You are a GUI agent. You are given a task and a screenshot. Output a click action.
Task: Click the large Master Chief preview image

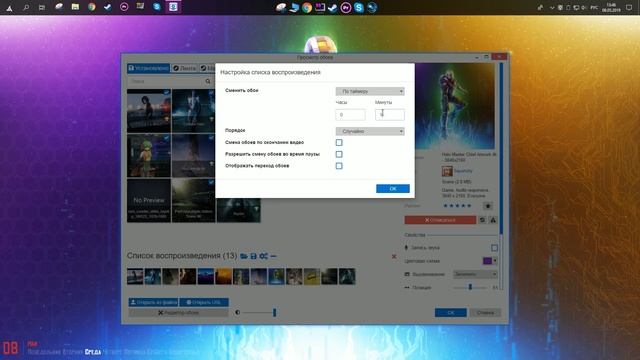tap(455, 106)
